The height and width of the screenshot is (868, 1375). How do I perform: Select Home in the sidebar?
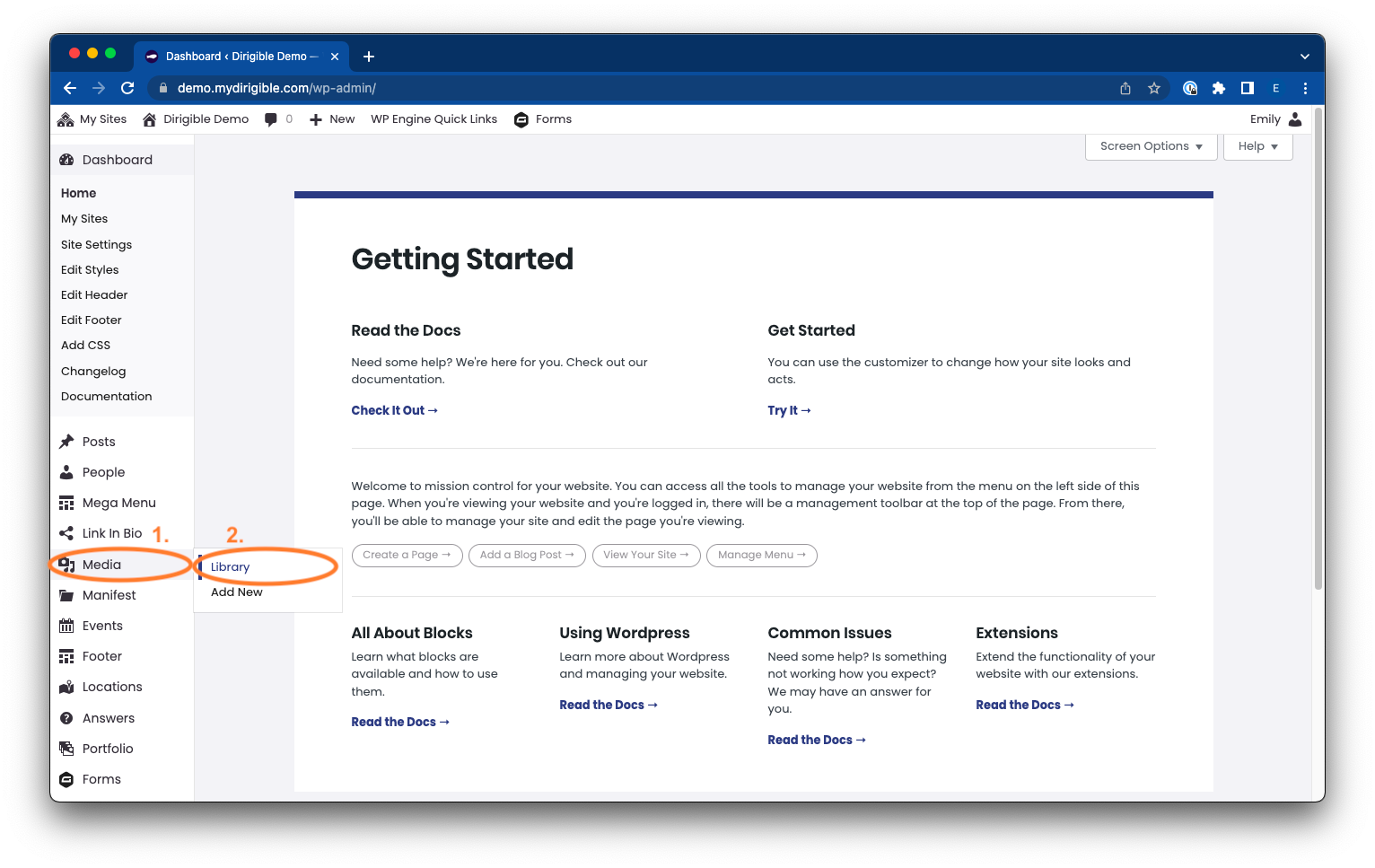pos(78,193)
